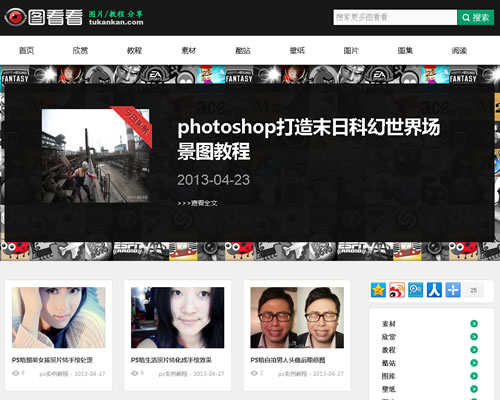Open the girl with knit sleeve thumbnail
Viewport: 500px width, 400px height.
click(59, 318)
